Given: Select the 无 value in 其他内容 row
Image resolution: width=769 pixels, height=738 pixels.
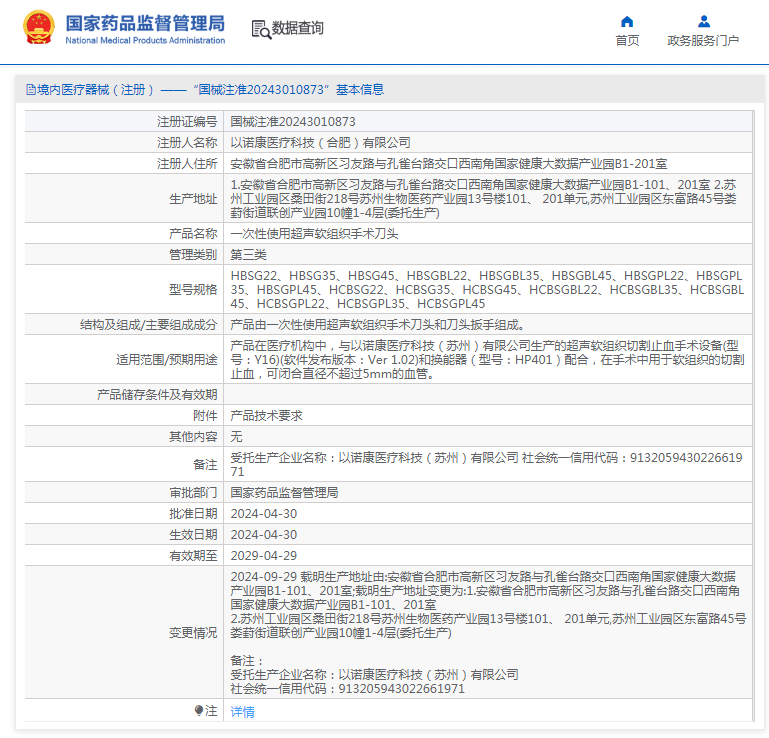Looking at the screenshot, I should coord(236,436).
